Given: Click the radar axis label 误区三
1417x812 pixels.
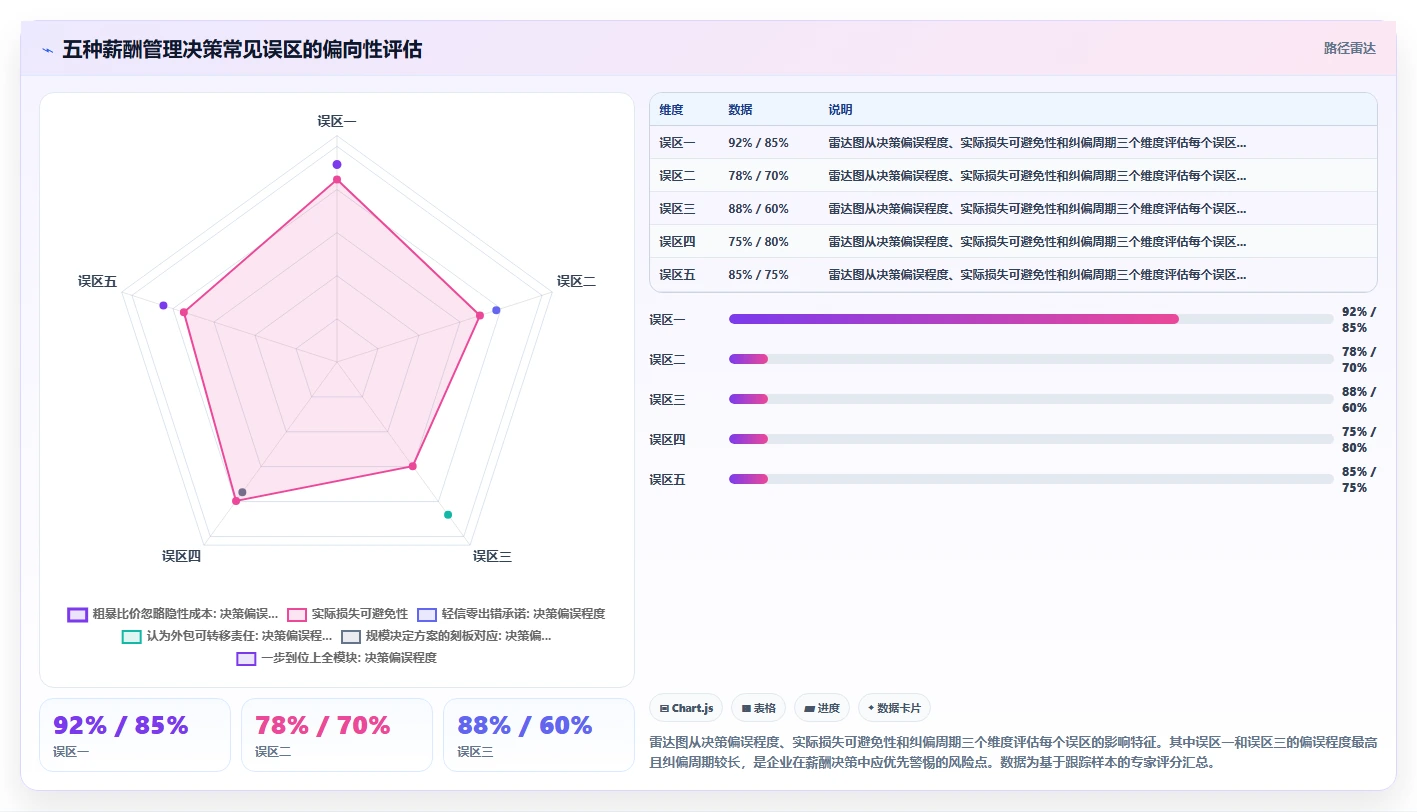Looking at the screenshot, I should pyautogui.click(x=493, y=556).
